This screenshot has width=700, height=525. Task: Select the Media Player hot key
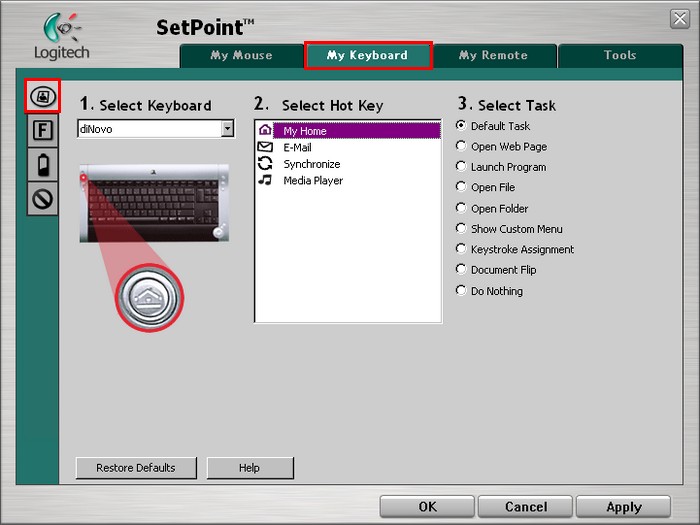312,181
